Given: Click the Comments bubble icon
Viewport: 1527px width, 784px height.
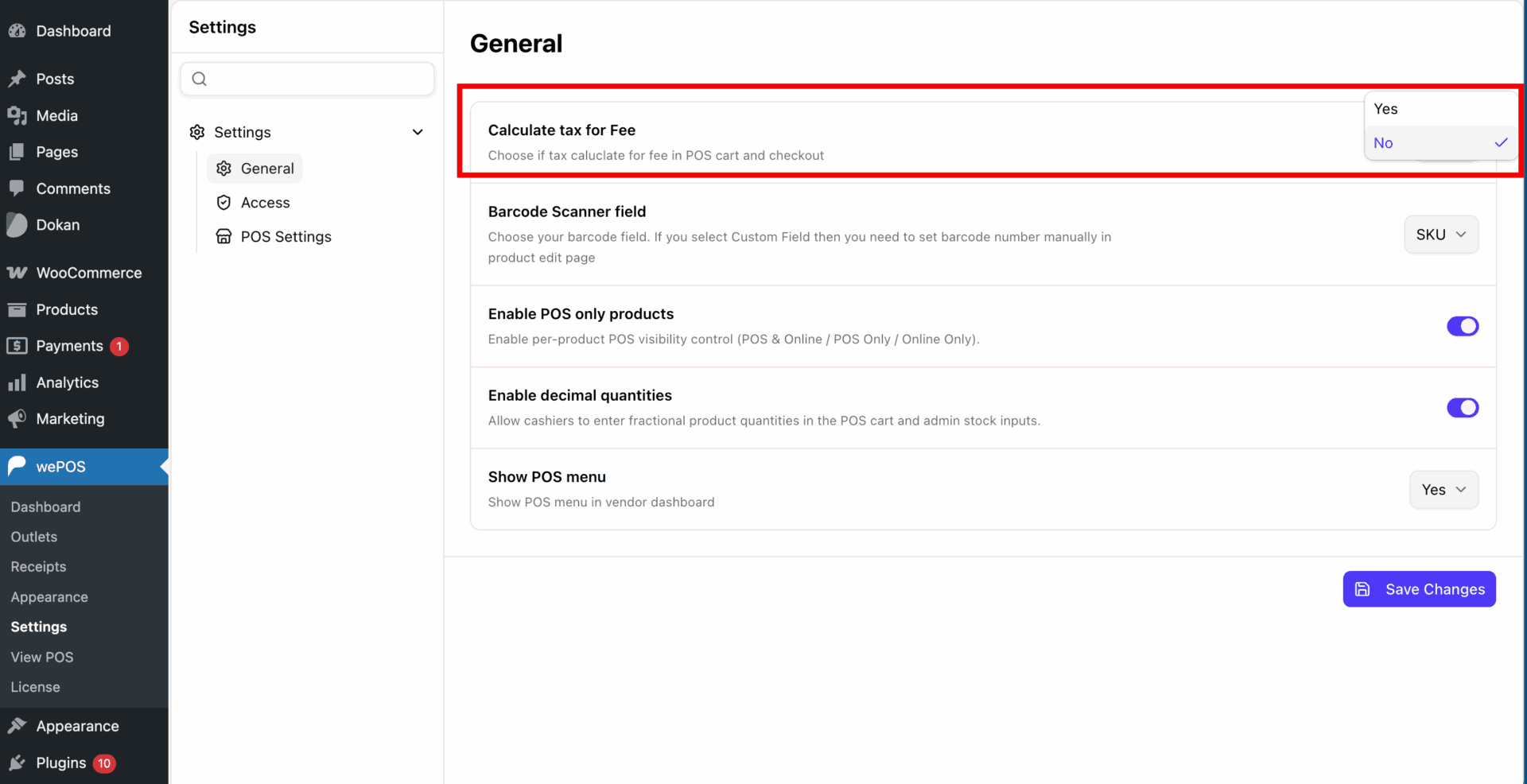Looking at the screenshot, I should [17, 188].
